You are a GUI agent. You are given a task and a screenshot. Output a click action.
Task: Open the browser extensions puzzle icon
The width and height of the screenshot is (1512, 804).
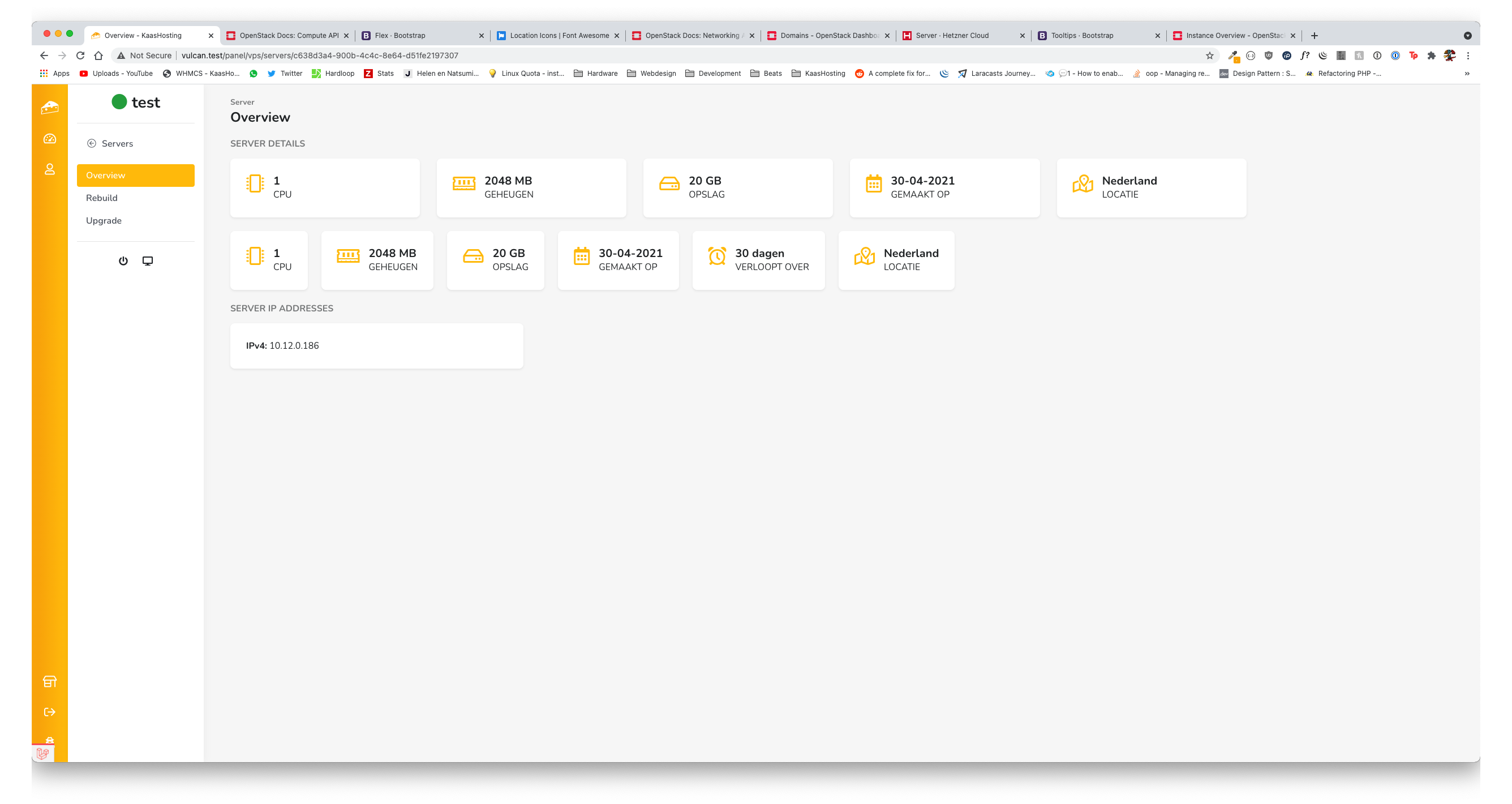click(1432, 55)
